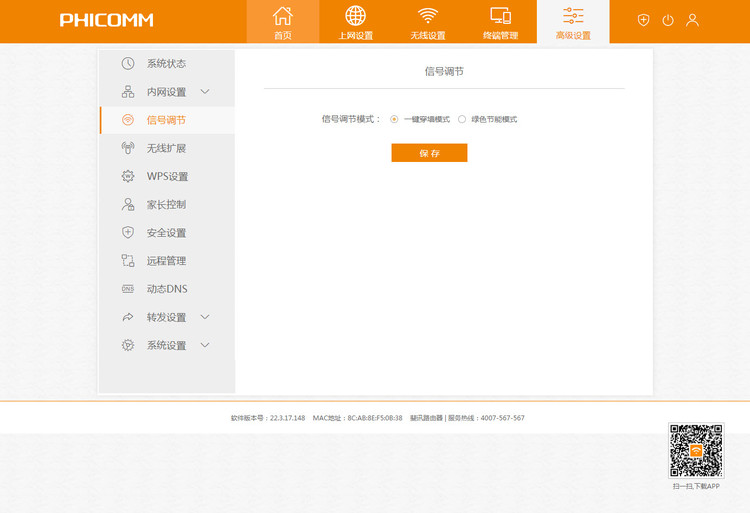The height and width of the screenshot is (513, 750).
Task: Click the forward arrow icon beside 转发设置
Action: coord(128,317)
